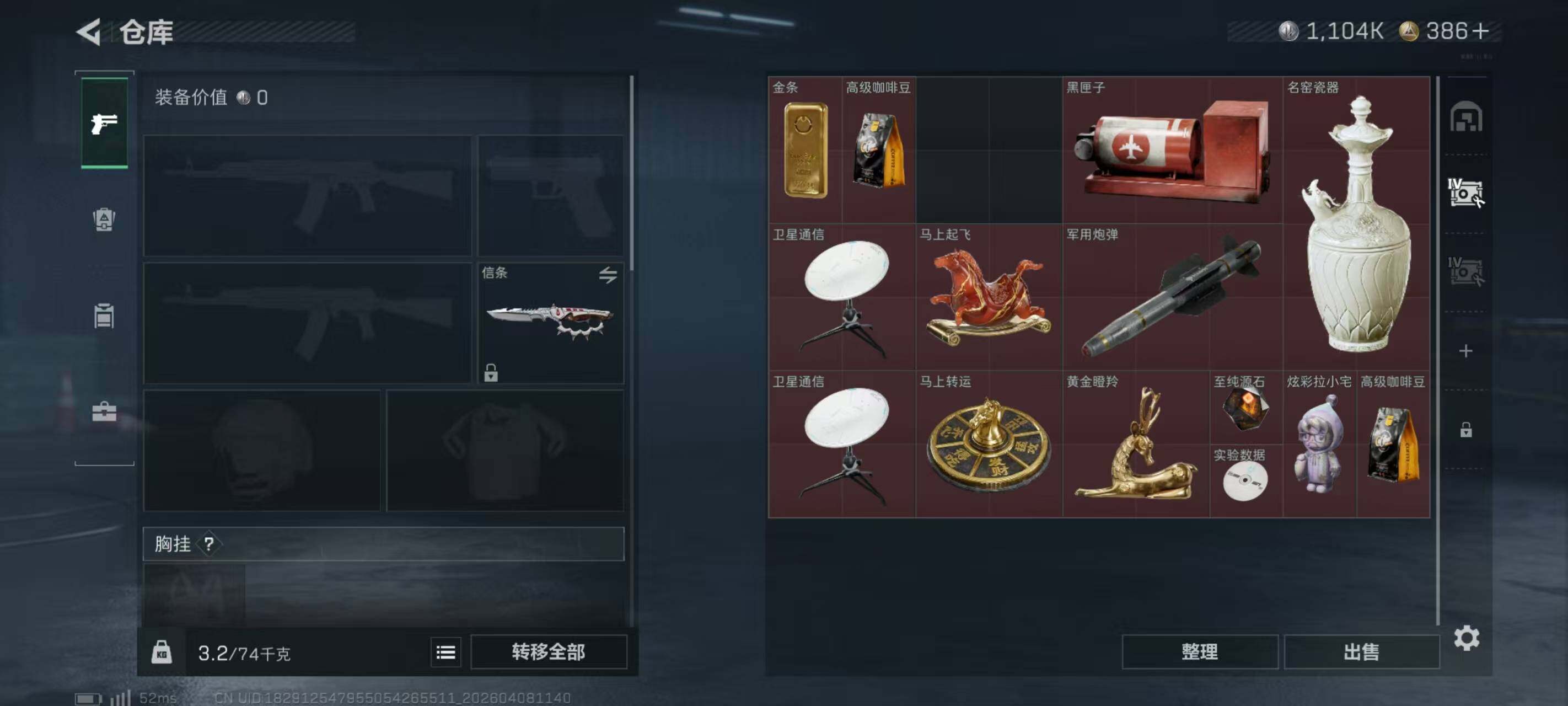1568x706 pixels.
Task: Open the gear settings icon at the bottom right
Action: coord(1467,638)
